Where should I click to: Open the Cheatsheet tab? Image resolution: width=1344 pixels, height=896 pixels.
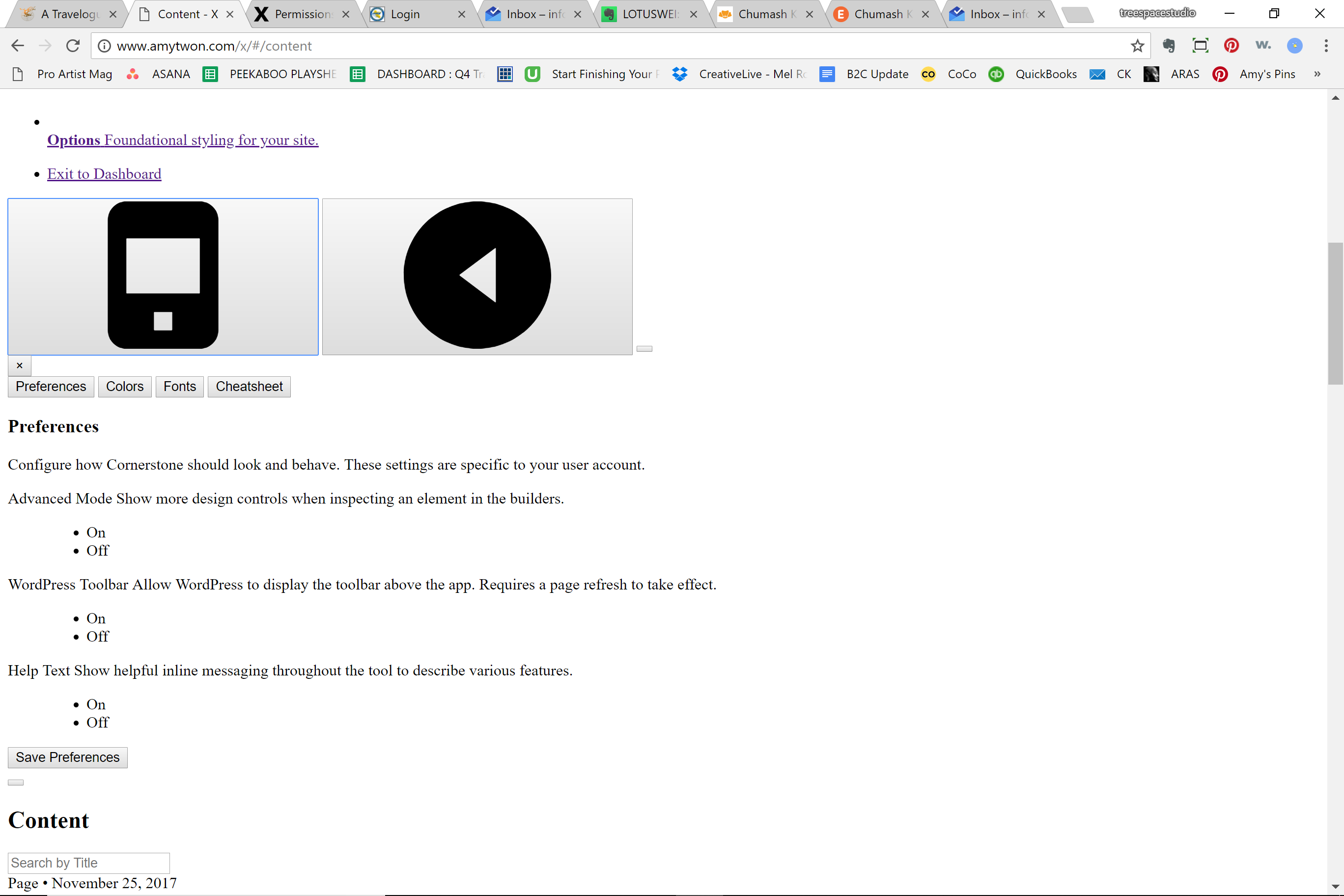(x=249, y=387)
